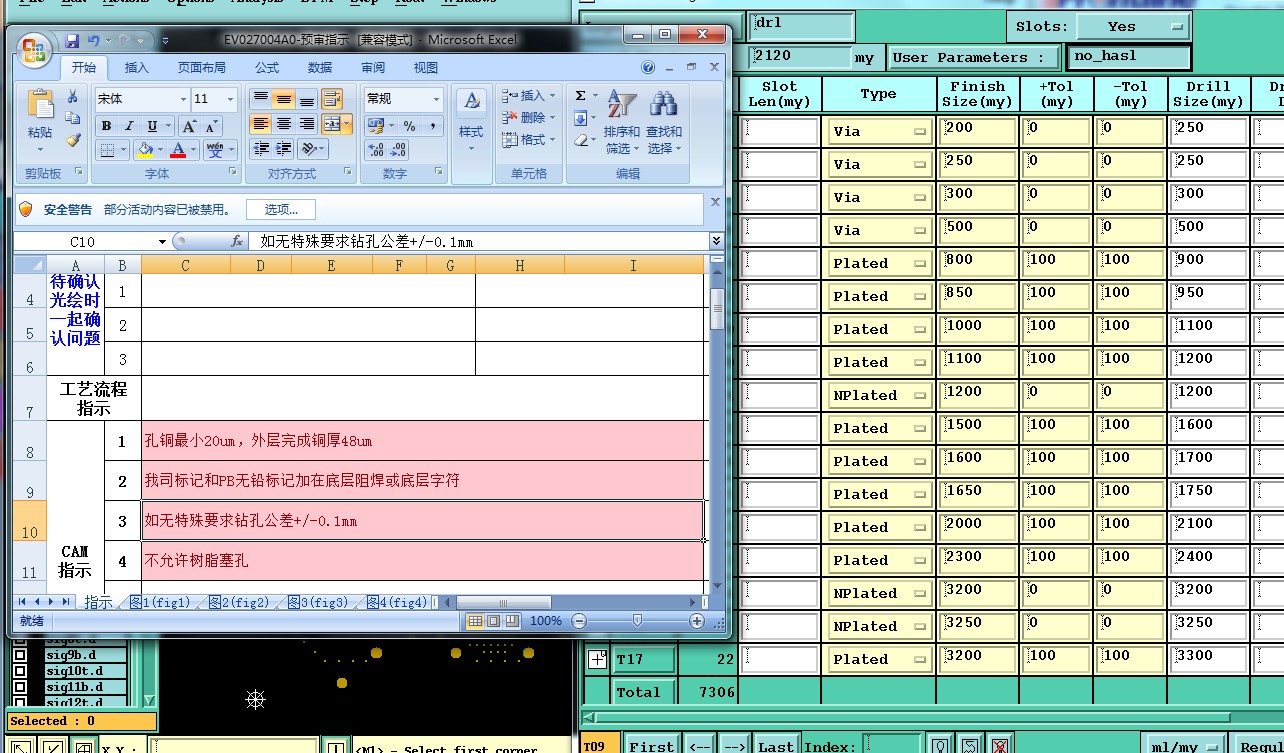Click Excel vertical scrollbar thumb
Viewport: 1284px width, 753px height.
(x=717, y=308)
